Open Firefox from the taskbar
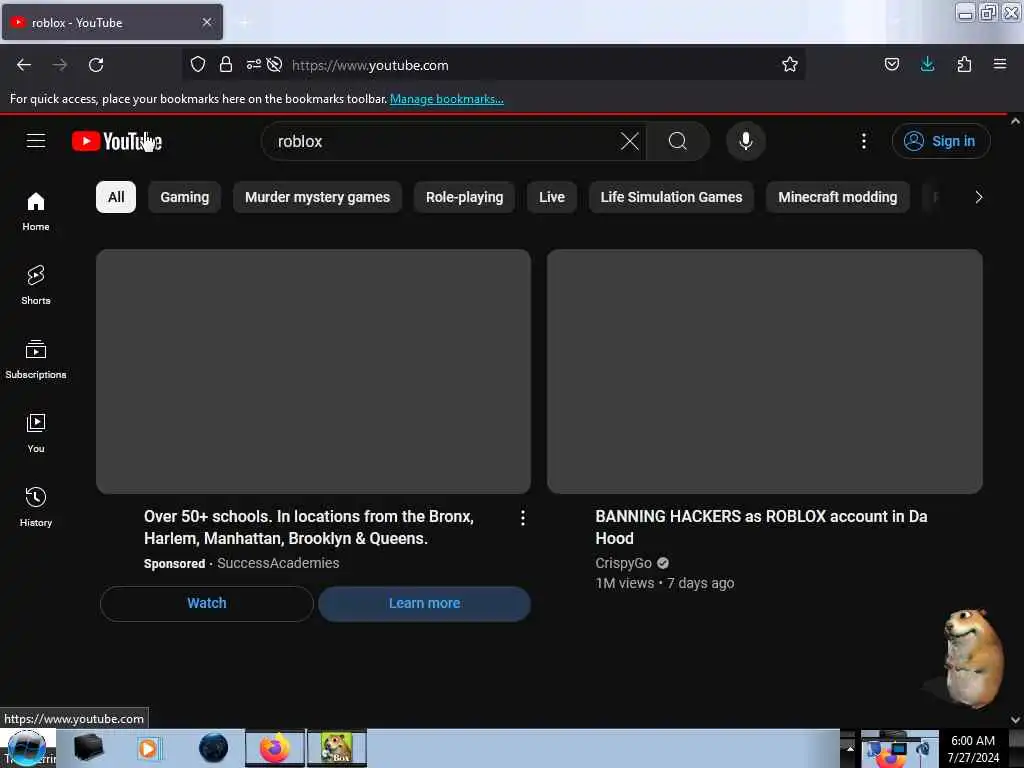This screenshot has width=1024, height=768. point(274,748)
